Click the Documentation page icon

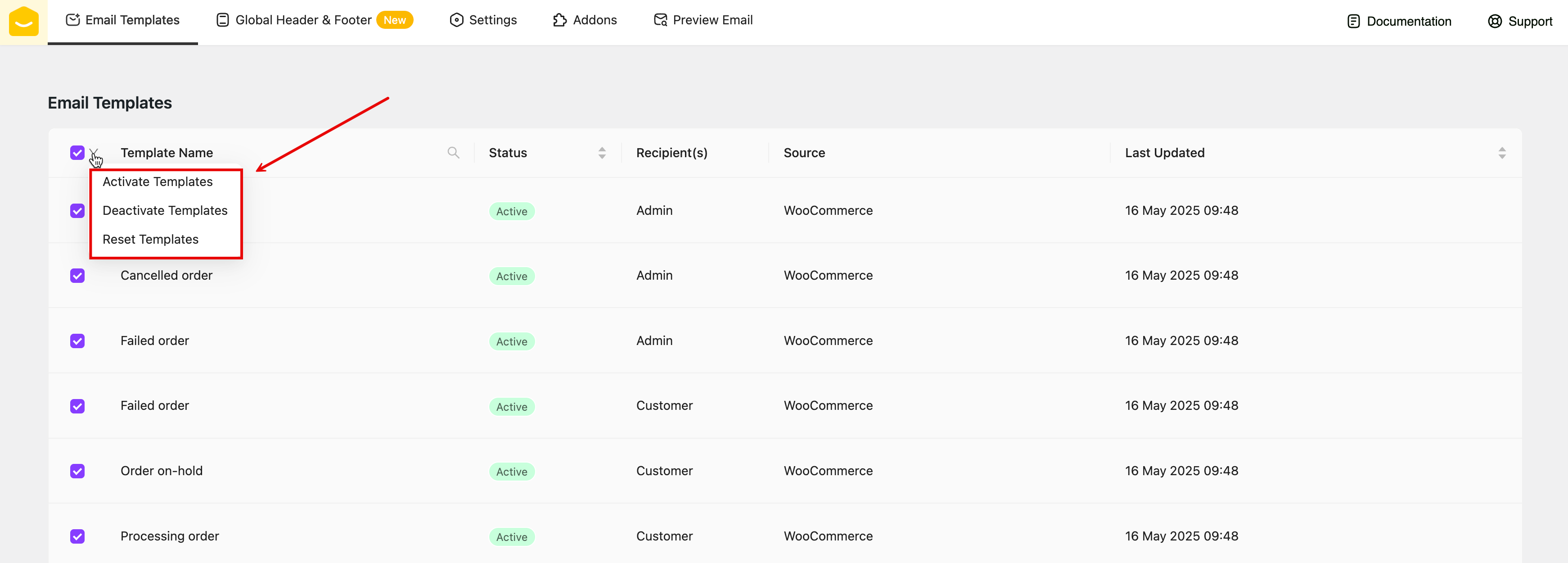[x=1353, y=21]
